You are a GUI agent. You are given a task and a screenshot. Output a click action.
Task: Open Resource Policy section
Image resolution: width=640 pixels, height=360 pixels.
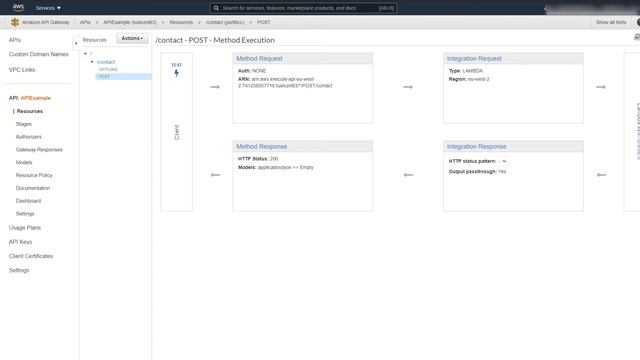tap(34, 175)
